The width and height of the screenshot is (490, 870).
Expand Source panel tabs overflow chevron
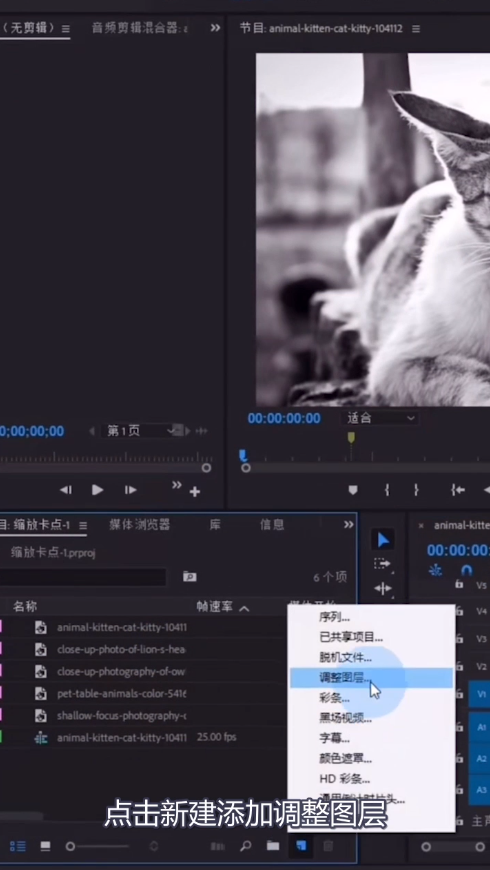point(215,28)
